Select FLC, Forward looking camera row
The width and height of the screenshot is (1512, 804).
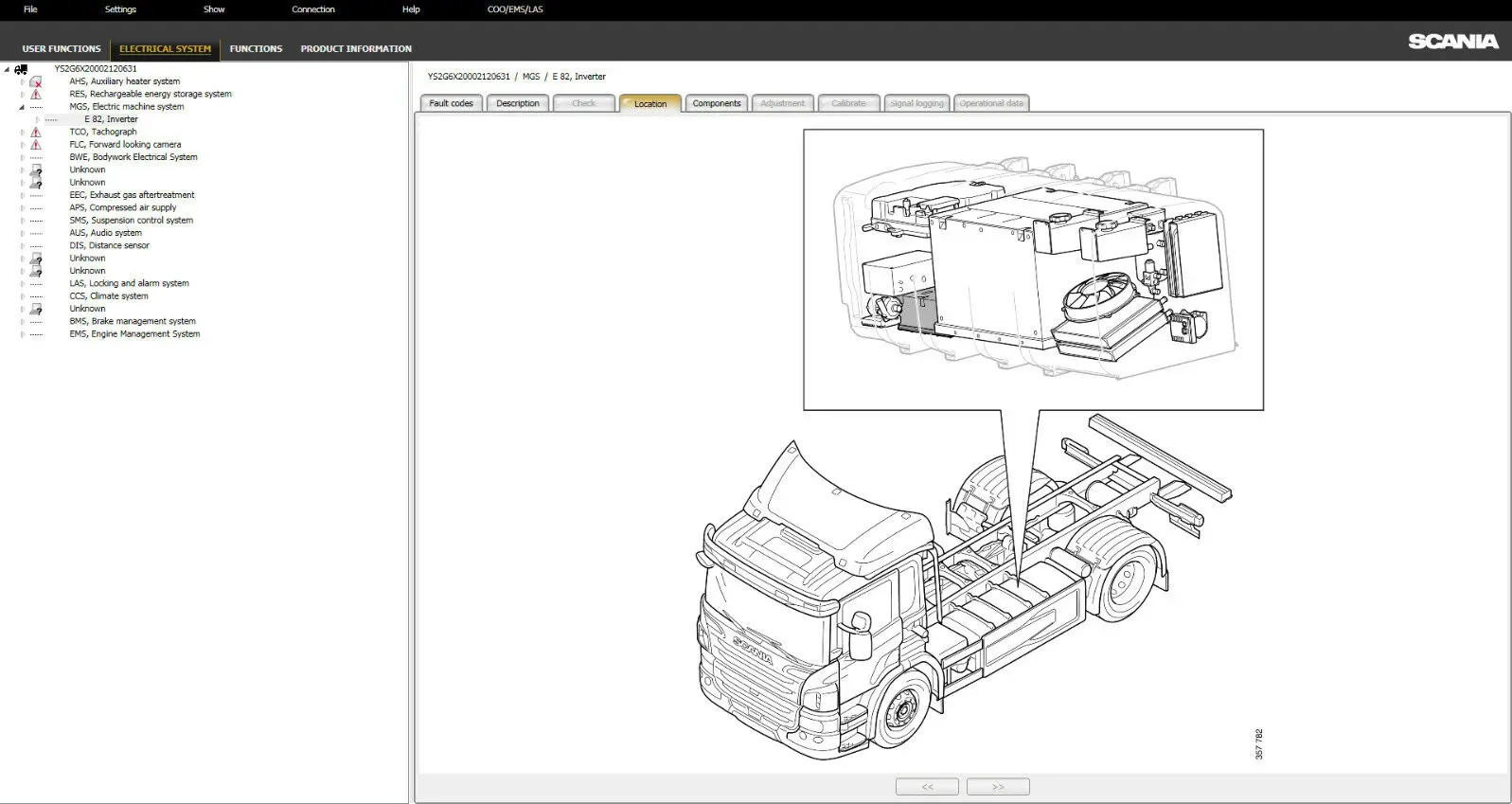[125, 145]
